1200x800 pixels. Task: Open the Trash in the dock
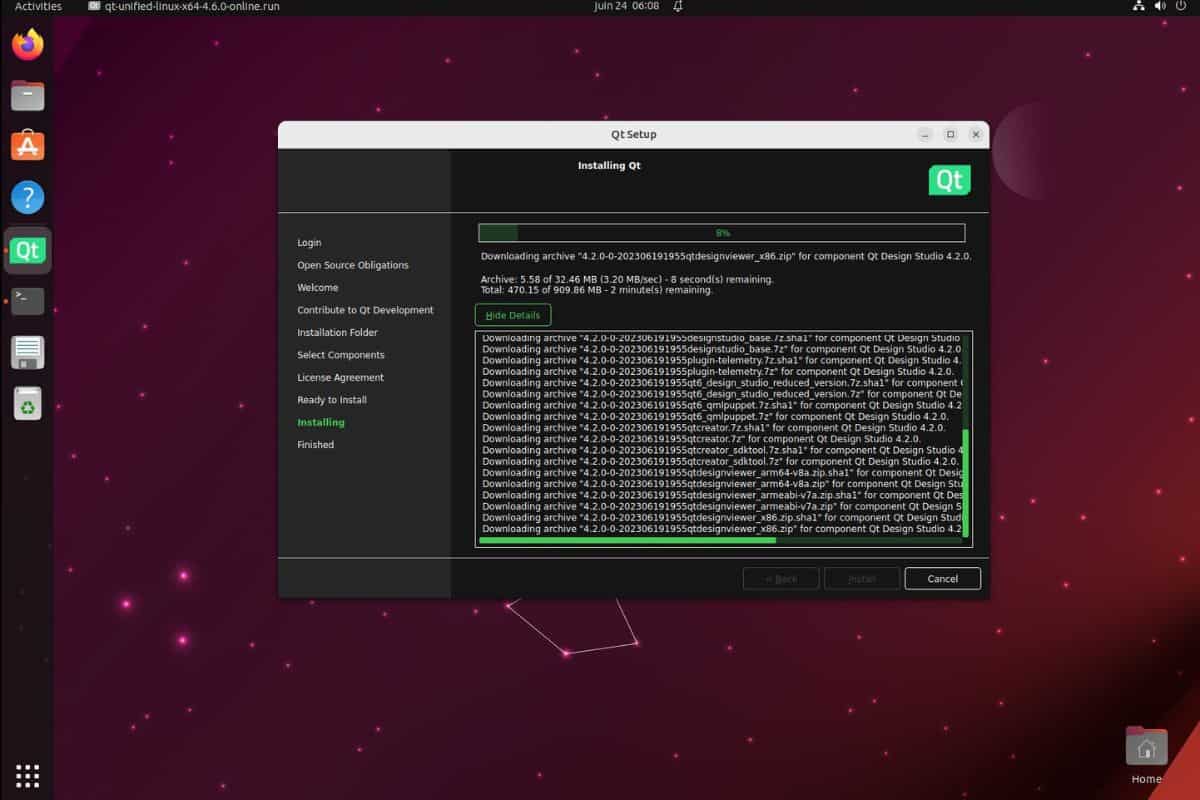tap(28, 404)
